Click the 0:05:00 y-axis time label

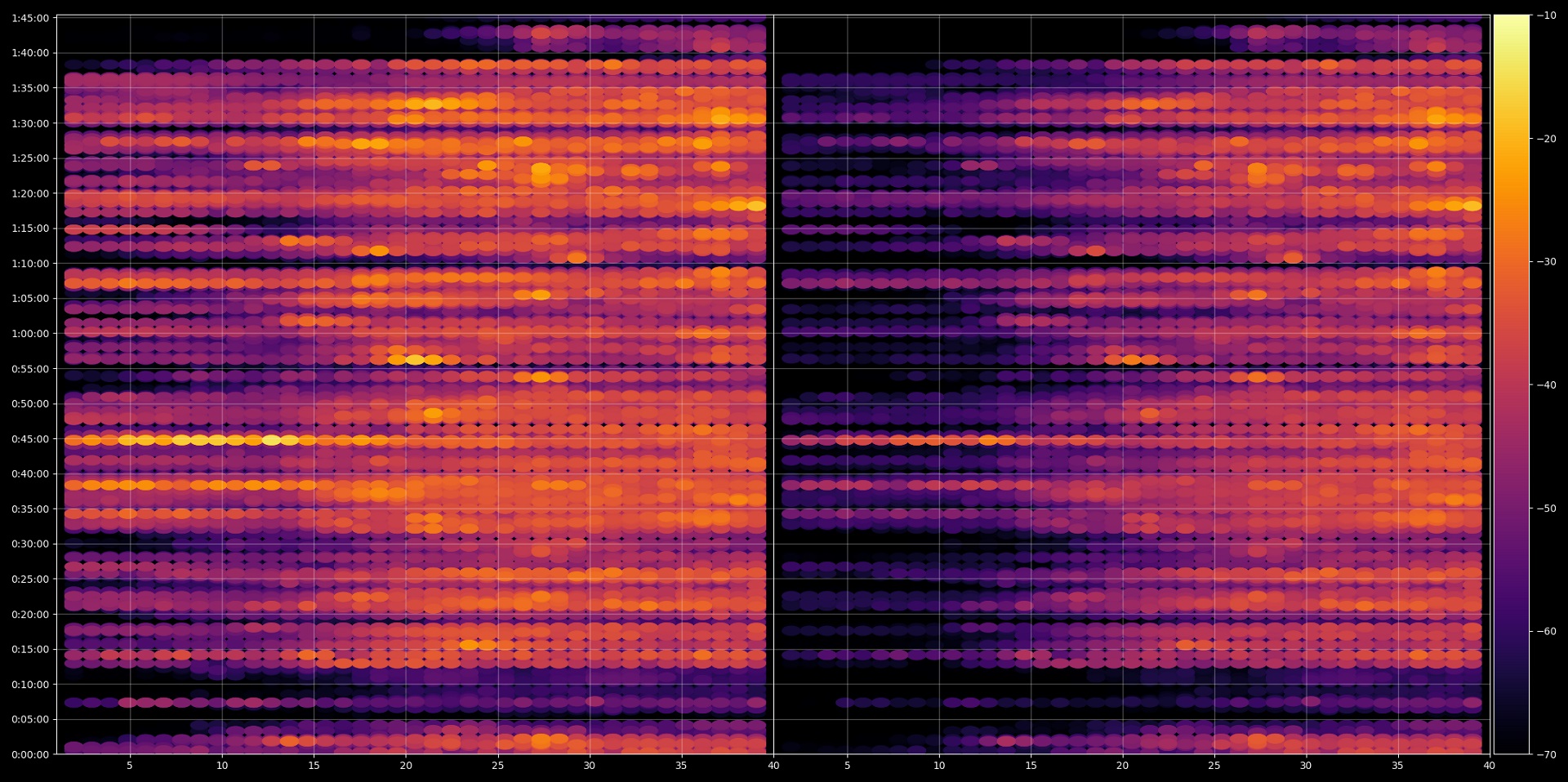[x=30, y=720]
